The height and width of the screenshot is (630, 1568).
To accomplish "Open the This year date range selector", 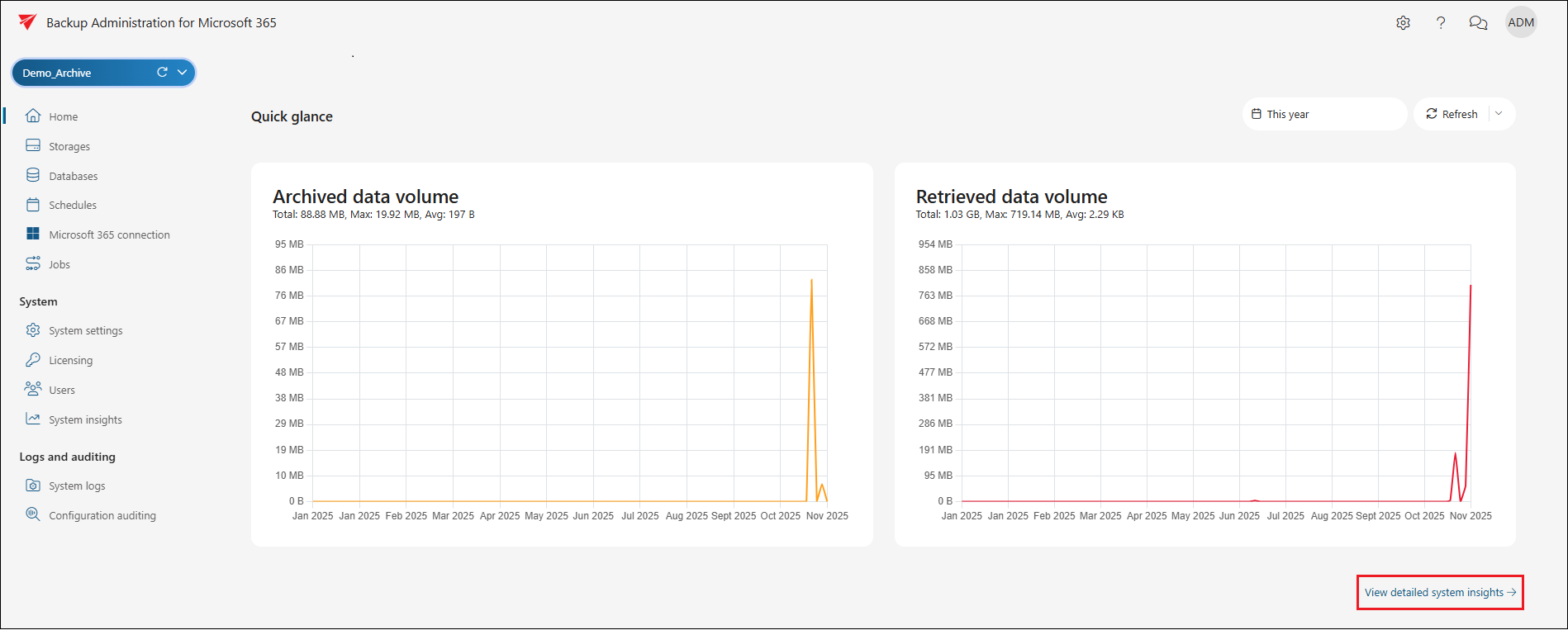I will (x=1323, y=114).
